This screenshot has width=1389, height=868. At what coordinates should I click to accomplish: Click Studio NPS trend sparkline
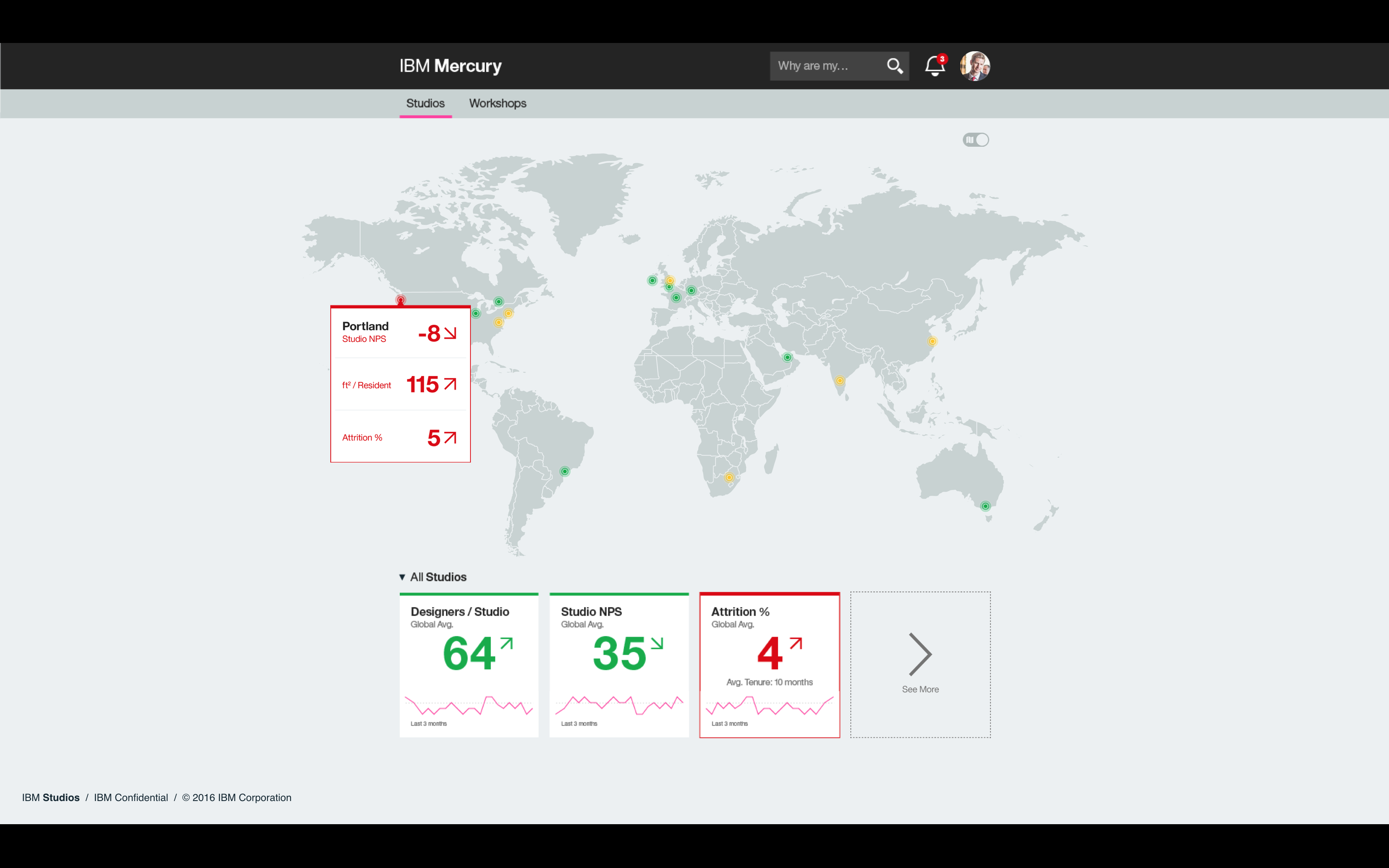click(619, 706)
